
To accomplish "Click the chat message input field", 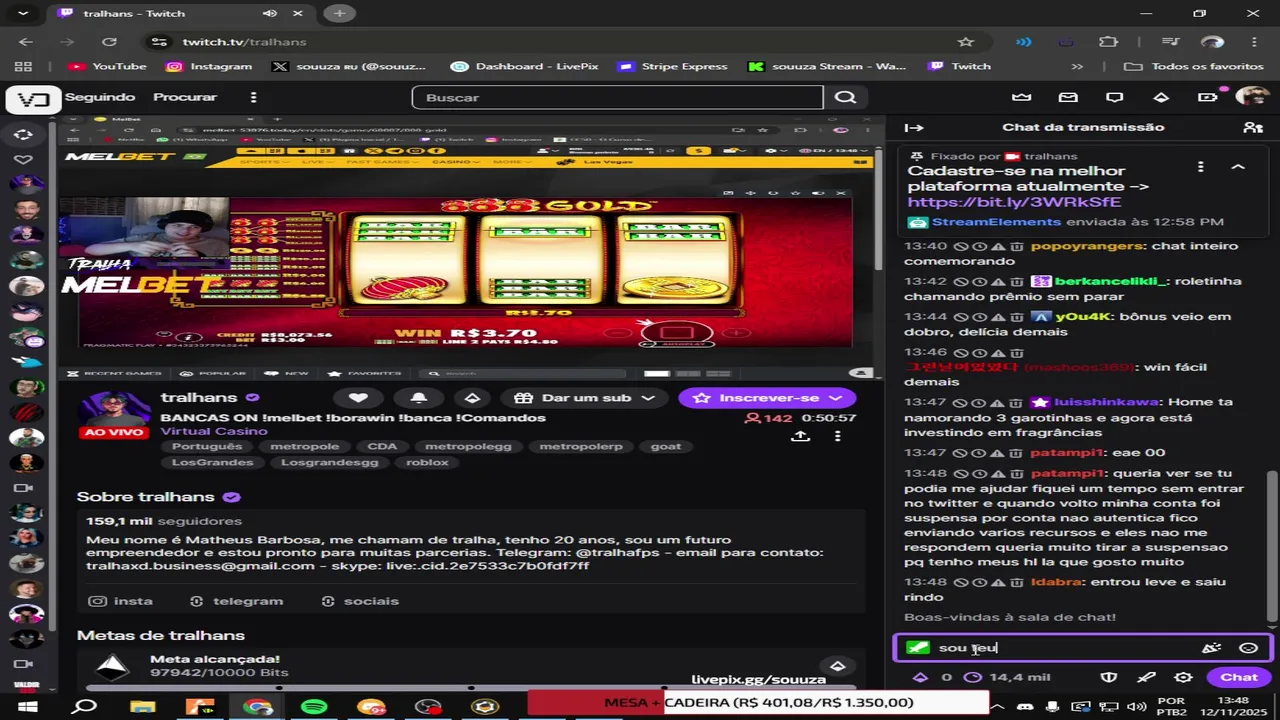I will (1082, 648).
